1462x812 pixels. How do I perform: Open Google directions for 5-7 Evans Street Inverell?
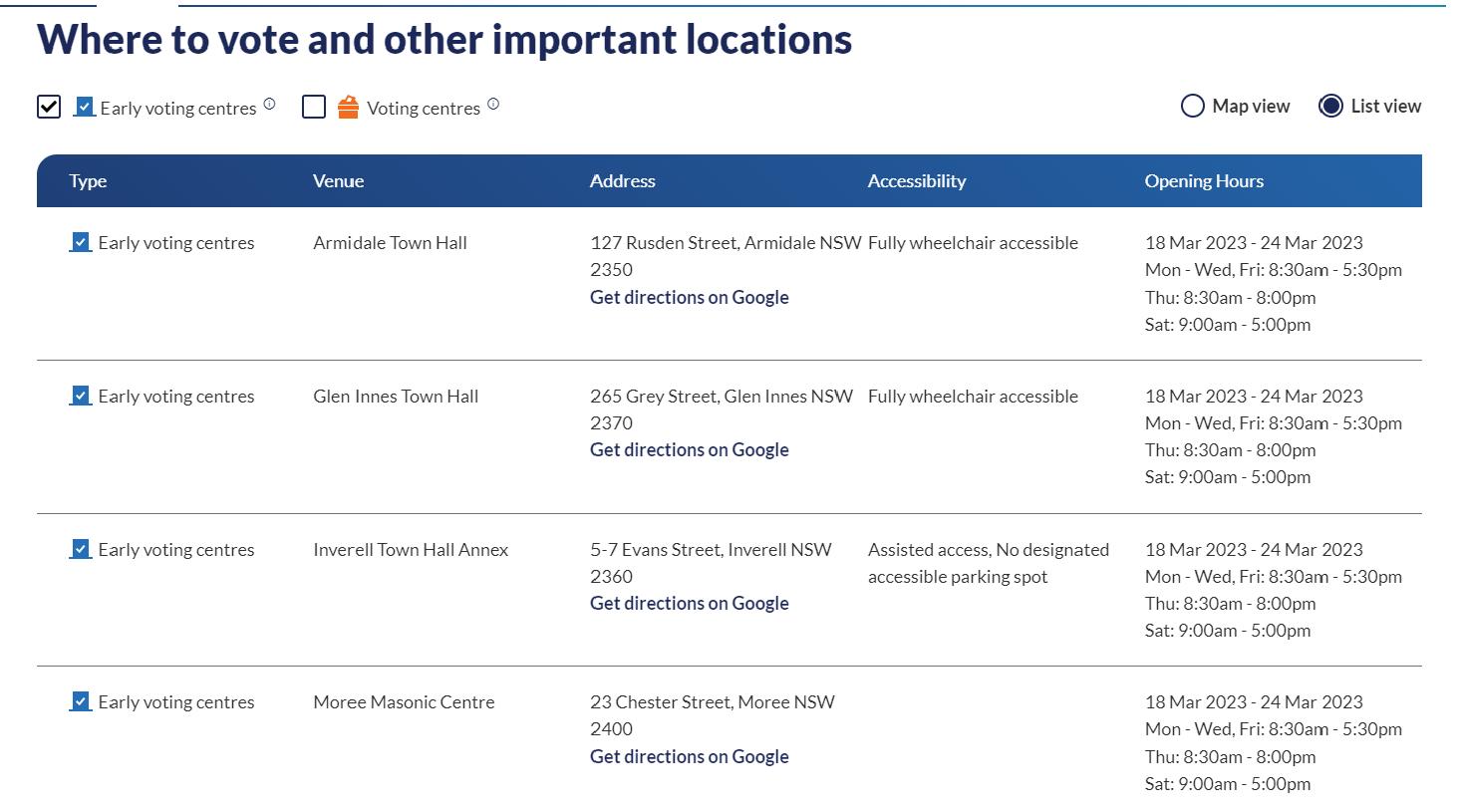690,603
